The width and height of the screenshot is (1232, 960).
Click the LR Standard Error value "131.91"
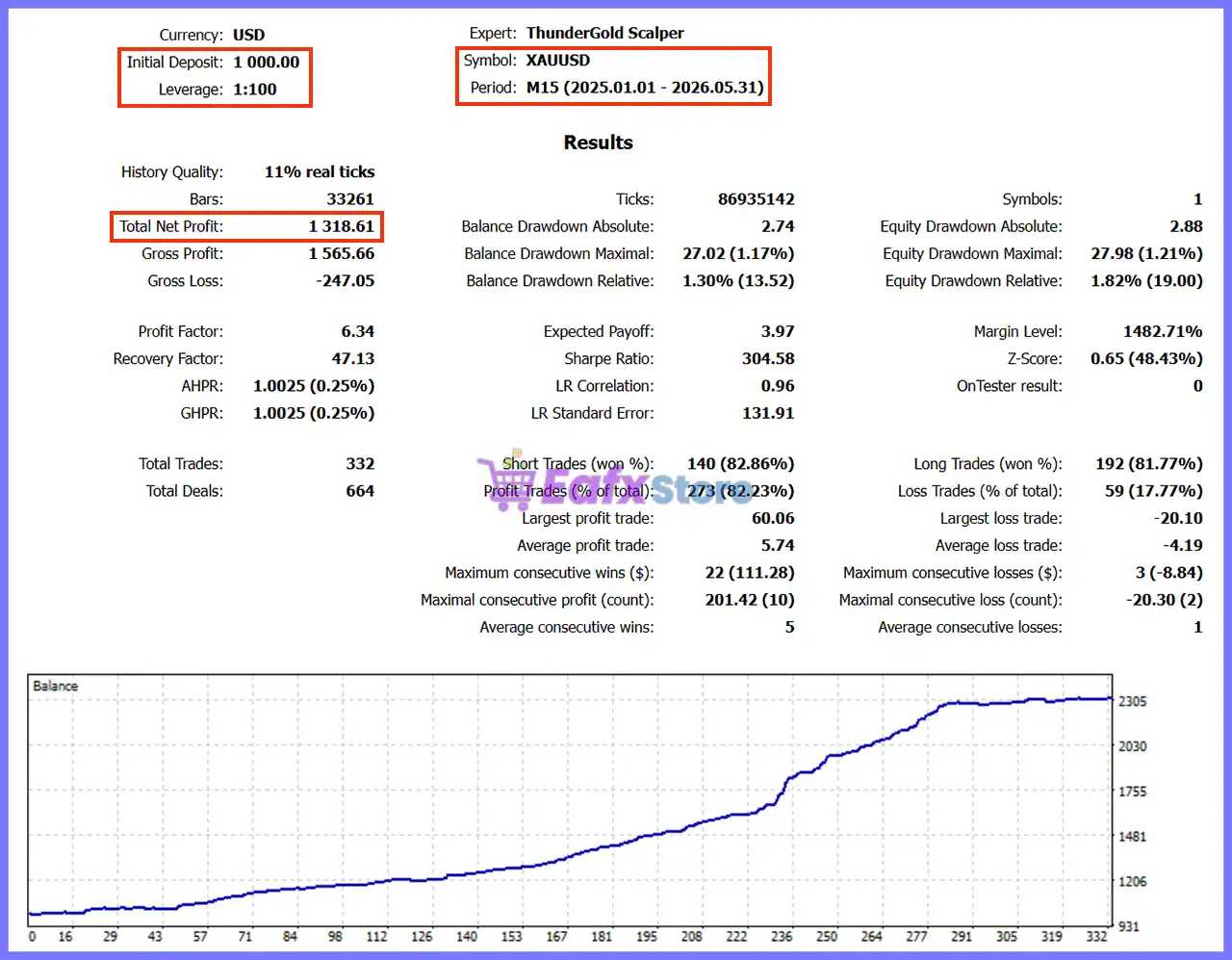click(x=768, y=413)
